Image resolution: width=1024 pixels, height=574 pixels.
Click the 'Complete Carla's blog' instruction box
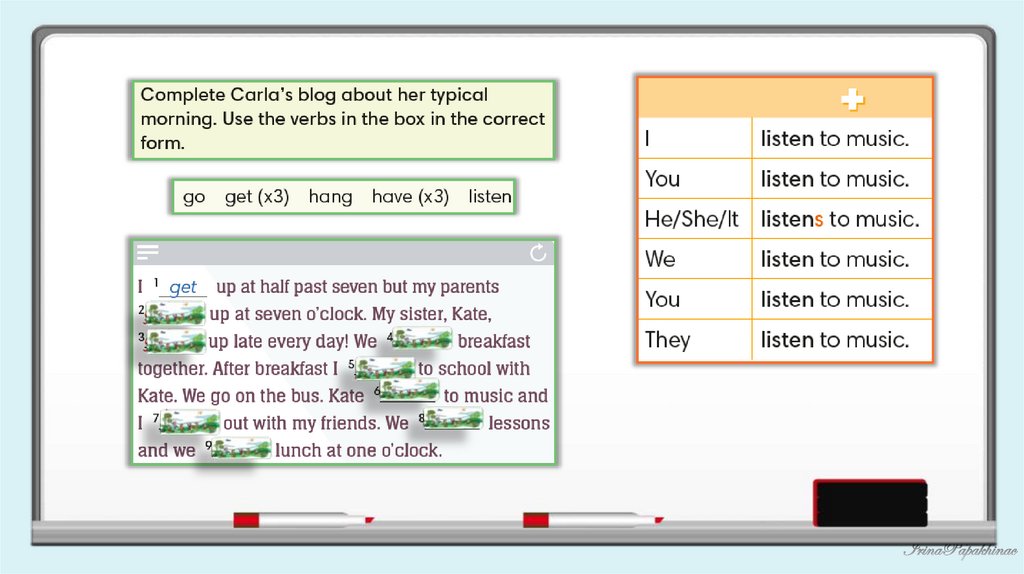click(x=344, y=120)
